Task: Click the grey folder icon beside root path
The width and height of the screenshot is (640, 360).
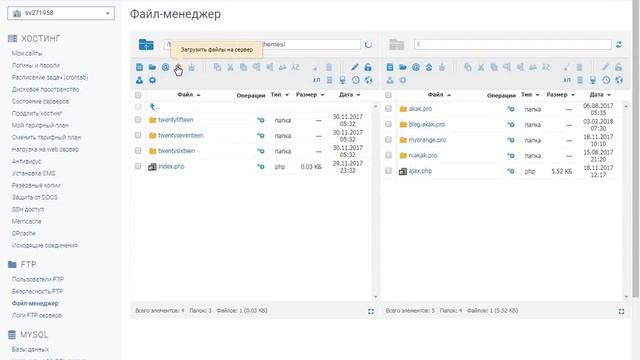Action: pyautogui.click(x=396, y=44)
